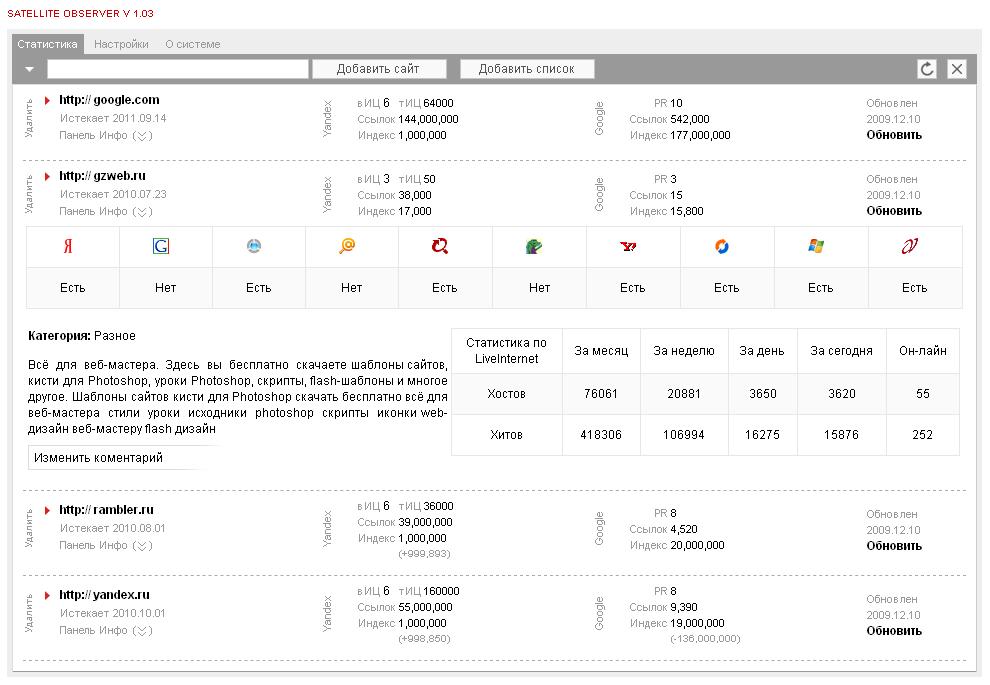The image size is (990, 685).
Task: Click the Хостов monthly value 76061
Action: [601, 394]
